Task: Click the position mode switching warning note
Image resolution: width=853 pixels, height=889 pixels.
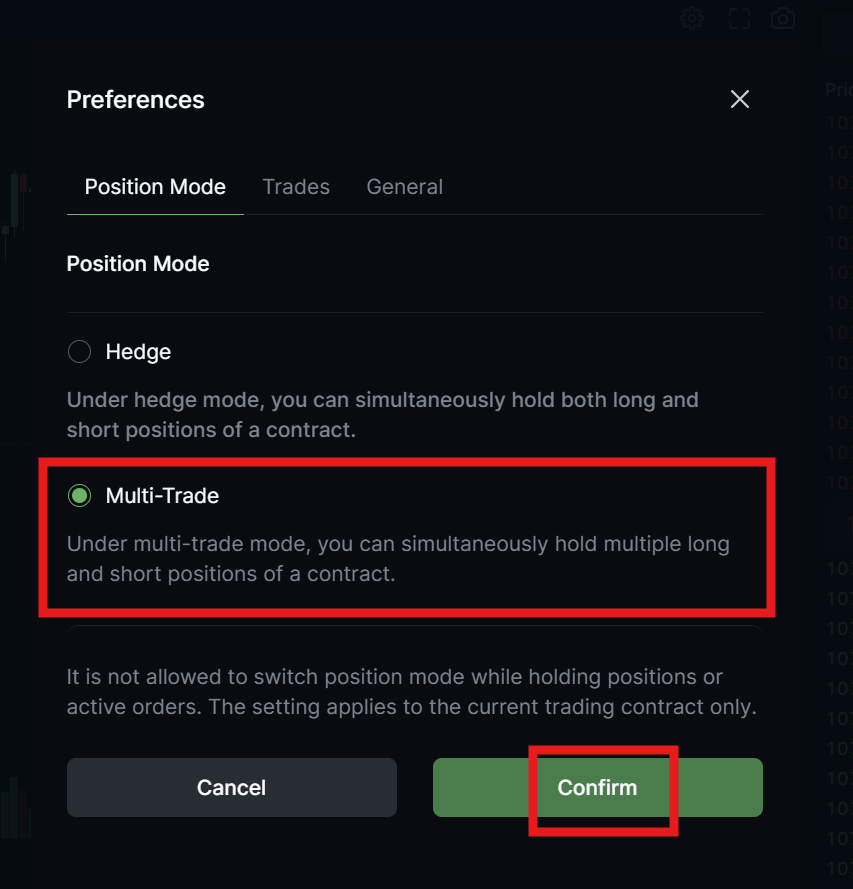Action: 410,692
